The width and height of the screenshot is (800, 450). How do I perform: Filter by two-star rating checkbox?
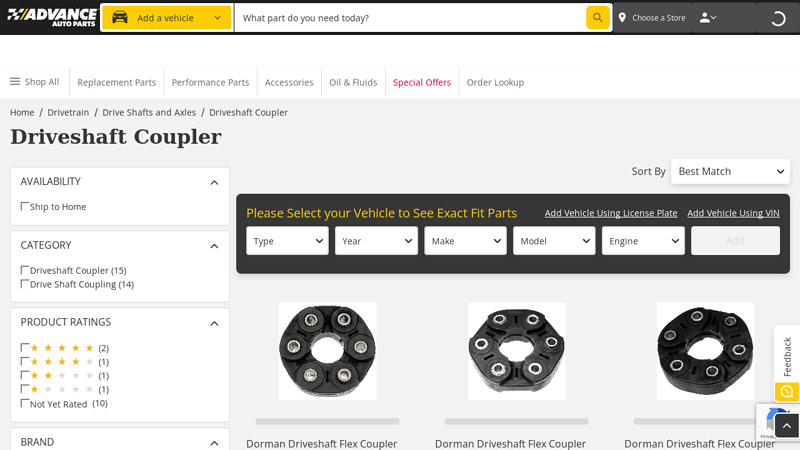24,375
